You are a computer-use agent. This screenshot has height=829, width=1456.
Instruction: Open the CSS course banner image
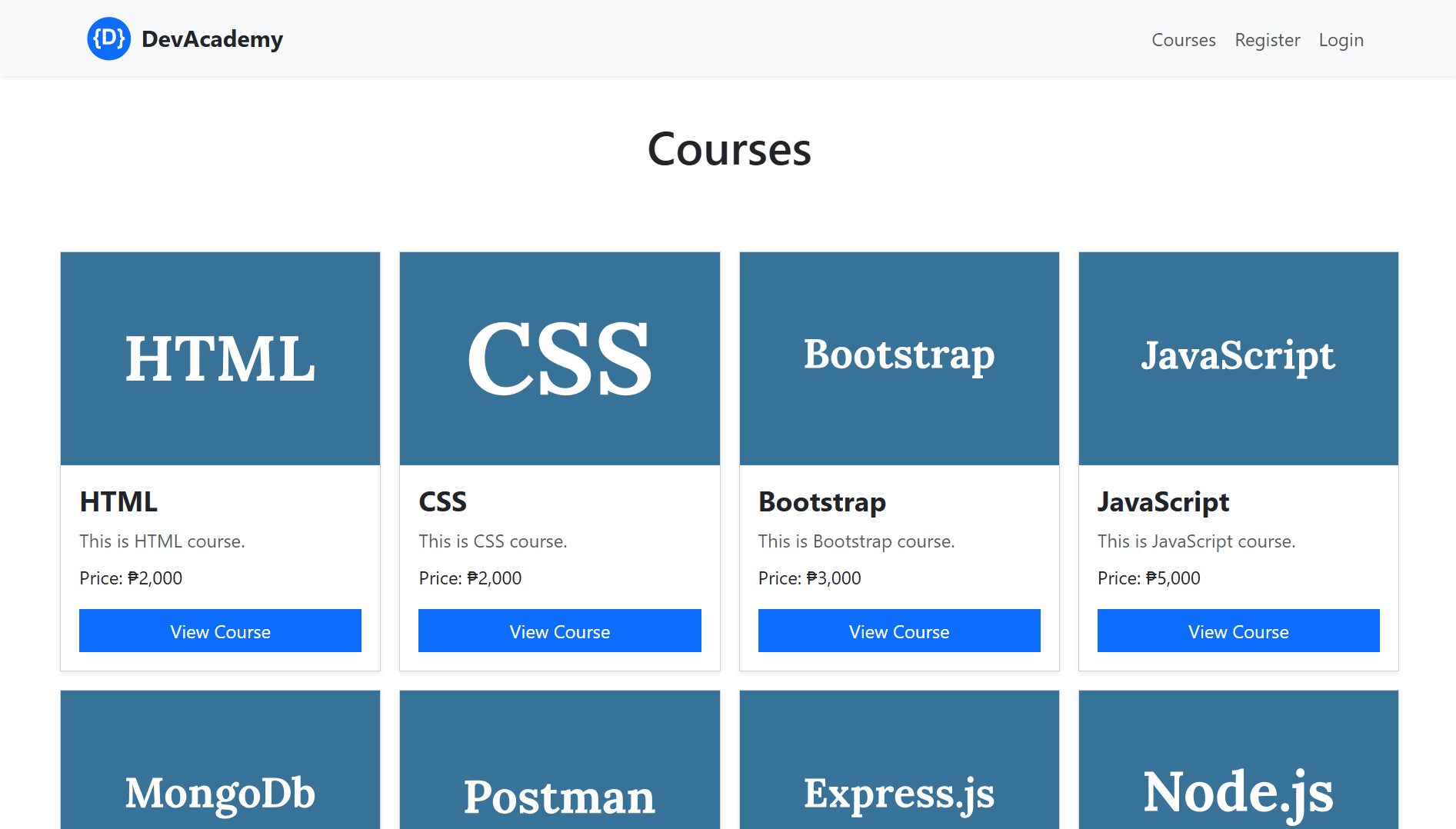(x=559, y=358)
